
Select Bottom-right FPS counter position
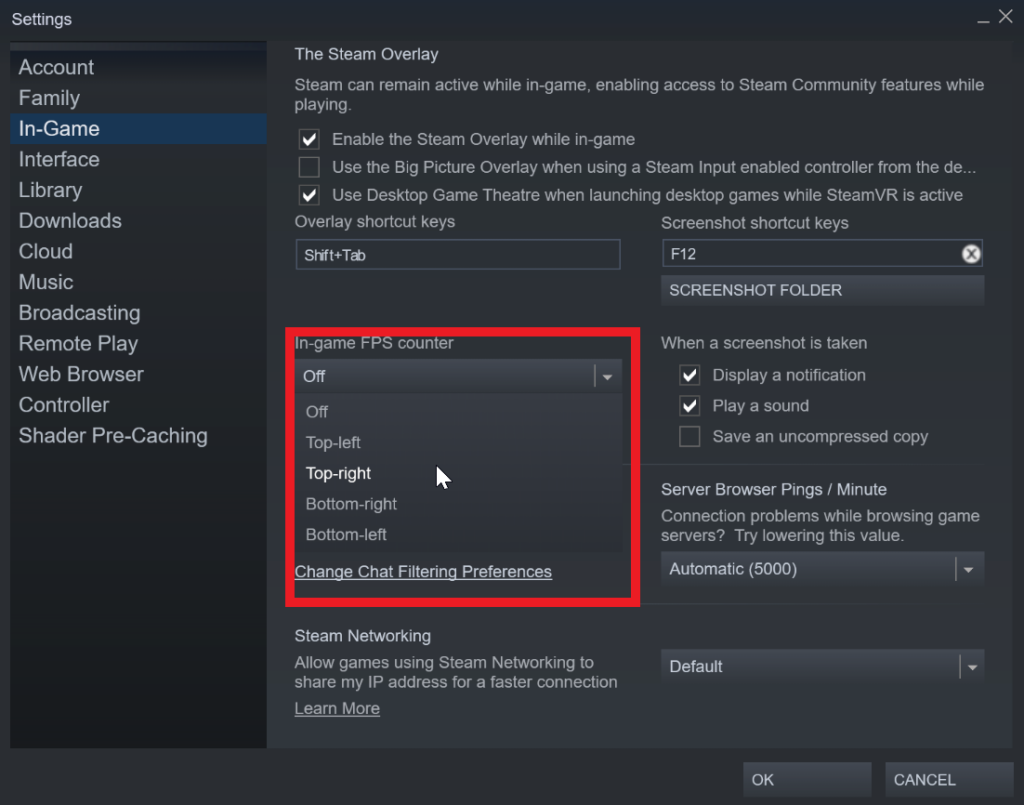pyautogui.click(x=351, y=504)
